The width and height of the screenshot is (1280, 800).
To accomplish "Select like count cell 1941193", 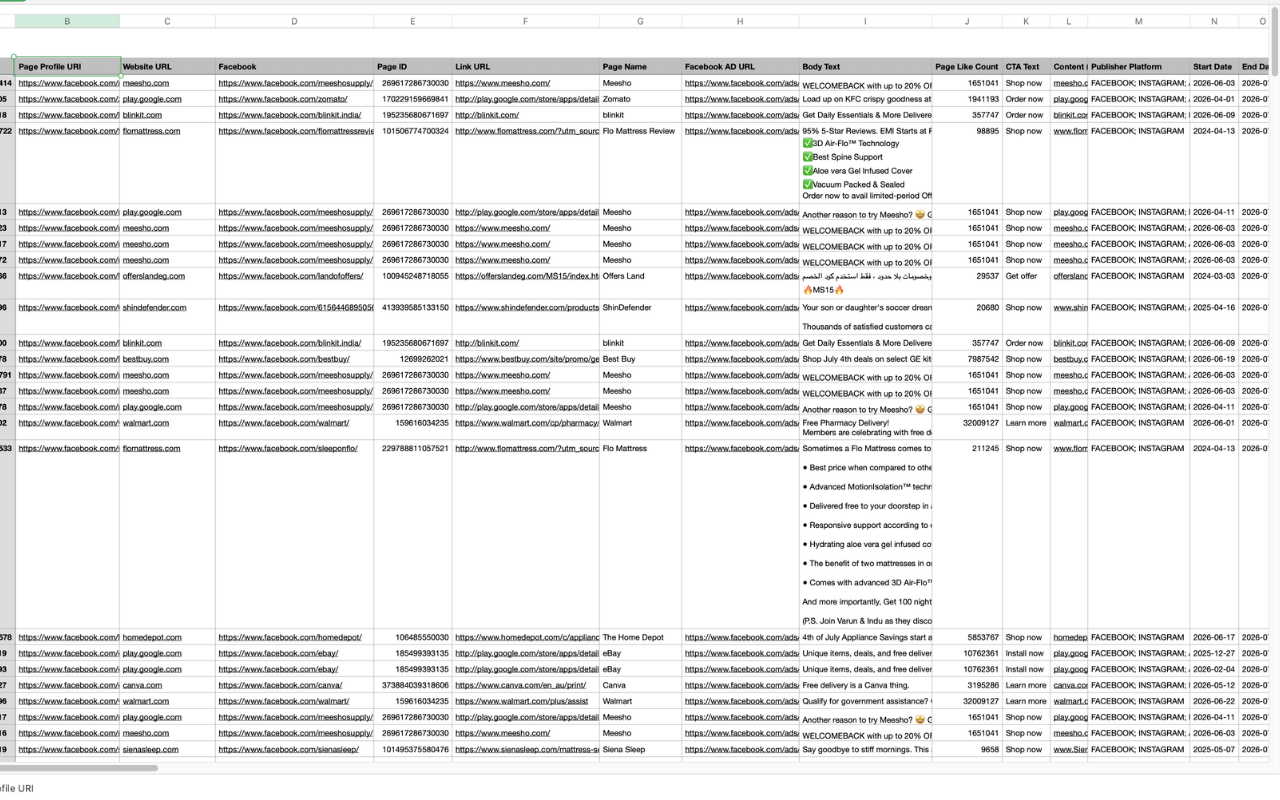I will [x=967, y=100].
